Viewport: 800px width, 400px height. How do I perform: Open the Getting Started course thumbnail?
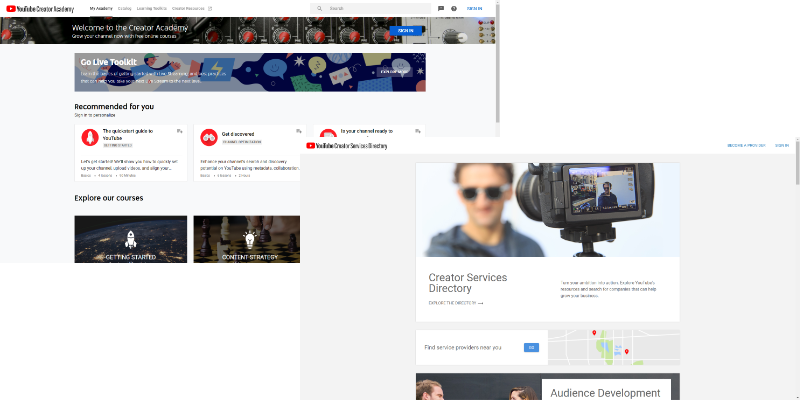click(131, 239)
